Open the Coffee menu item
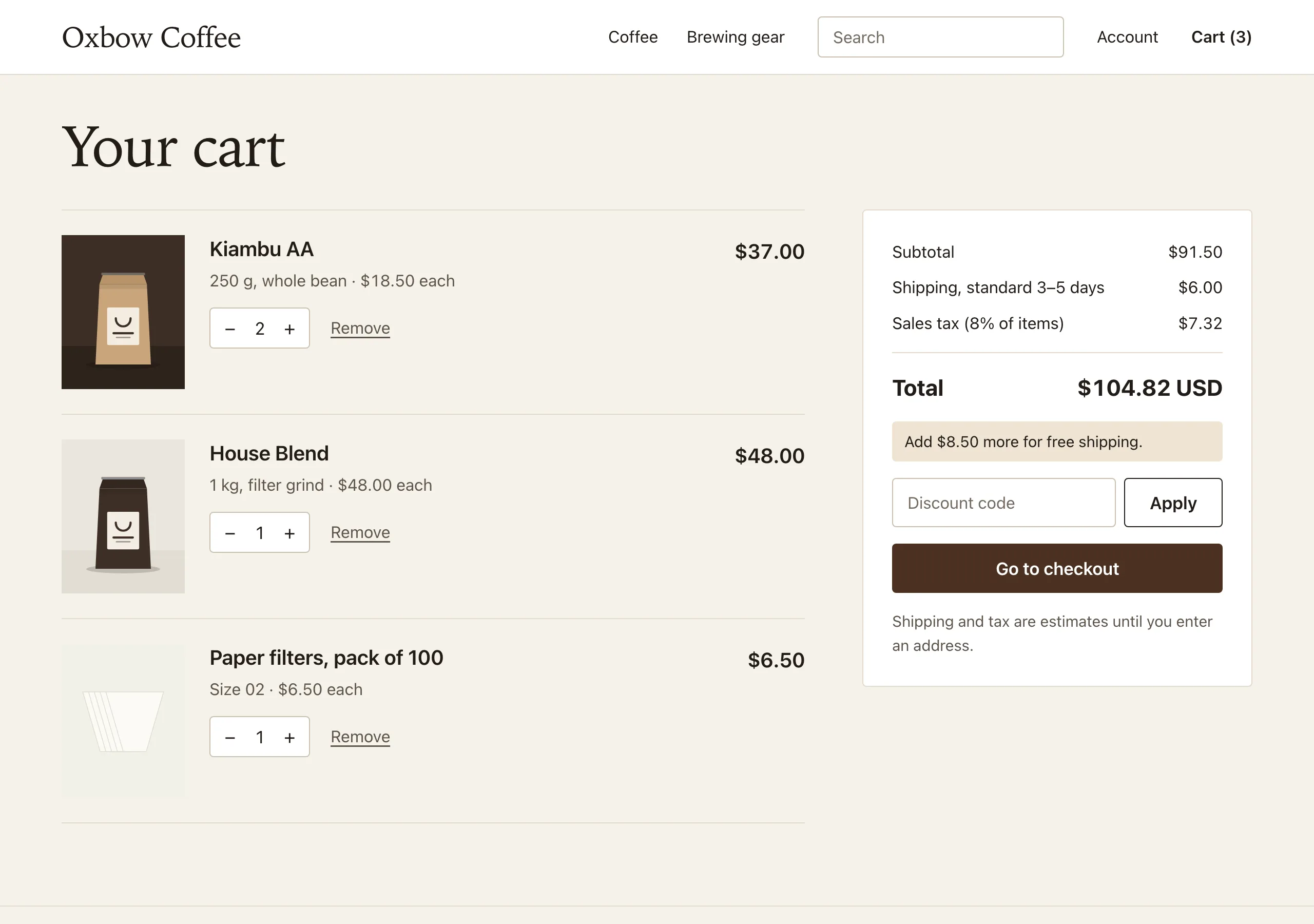Screen dimensions: 1314x924 pyautogui.click(x=633, y=37)
